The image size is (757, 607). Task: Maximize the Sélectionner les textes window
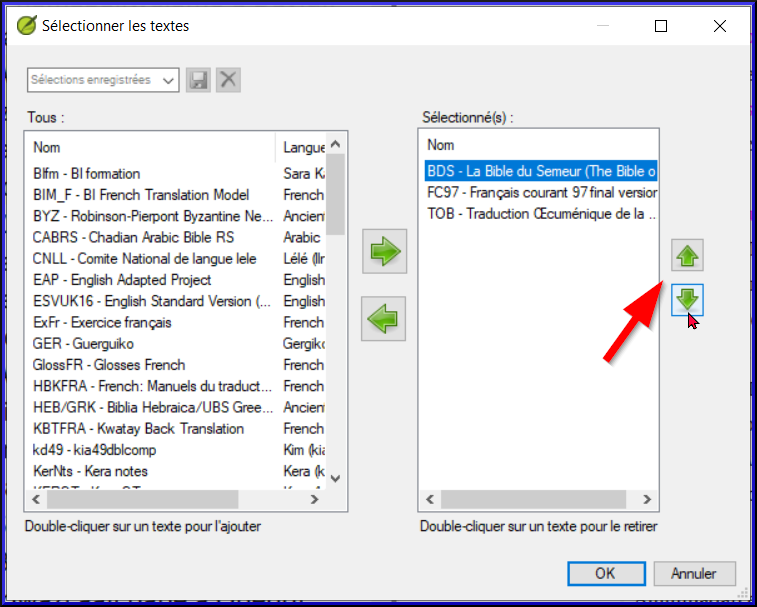[x=661, y=26]
